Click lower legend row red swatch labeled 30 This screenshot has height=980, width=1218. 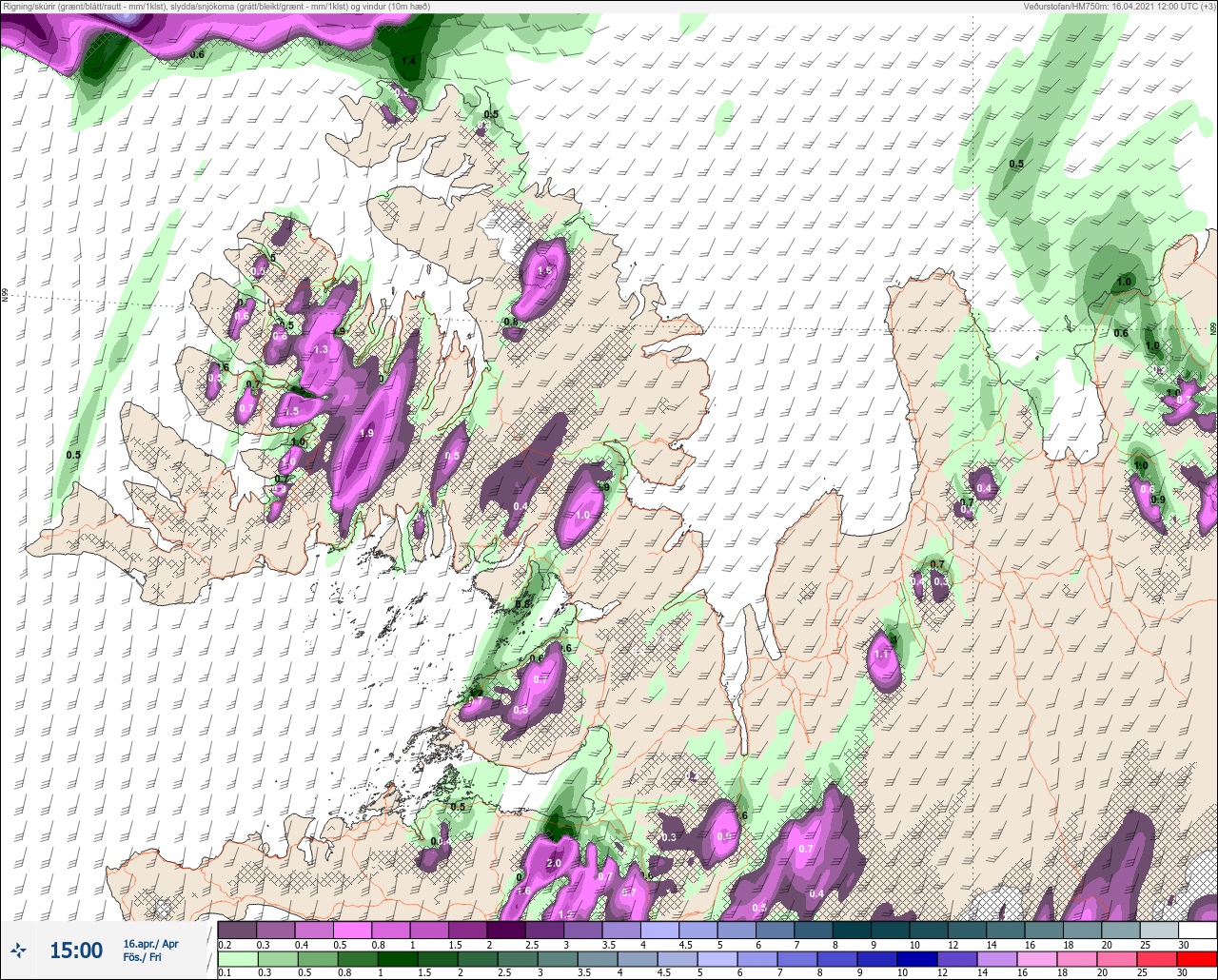coord(1197,958)
